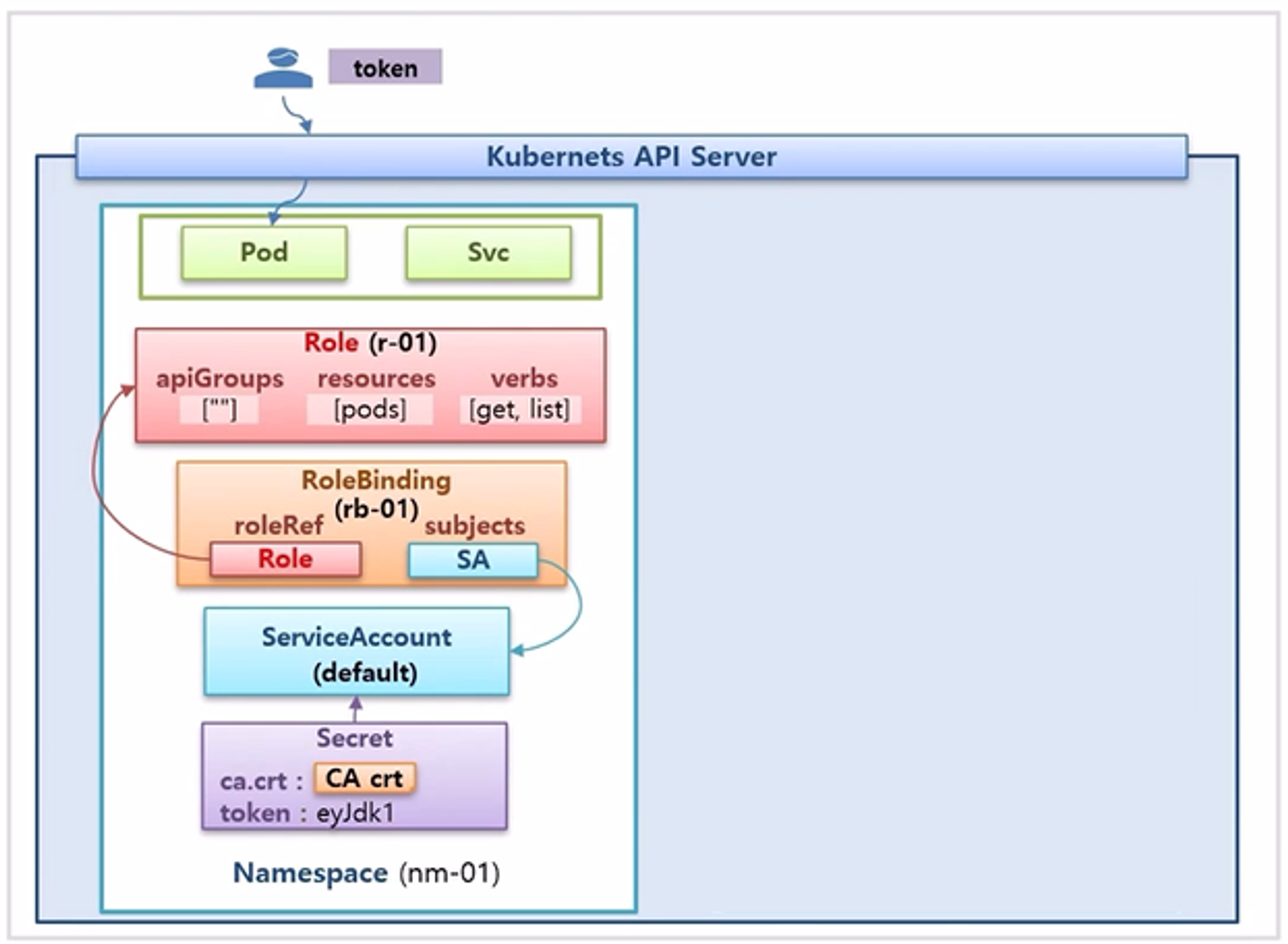Click the apiGroups label

pos(220,379)
